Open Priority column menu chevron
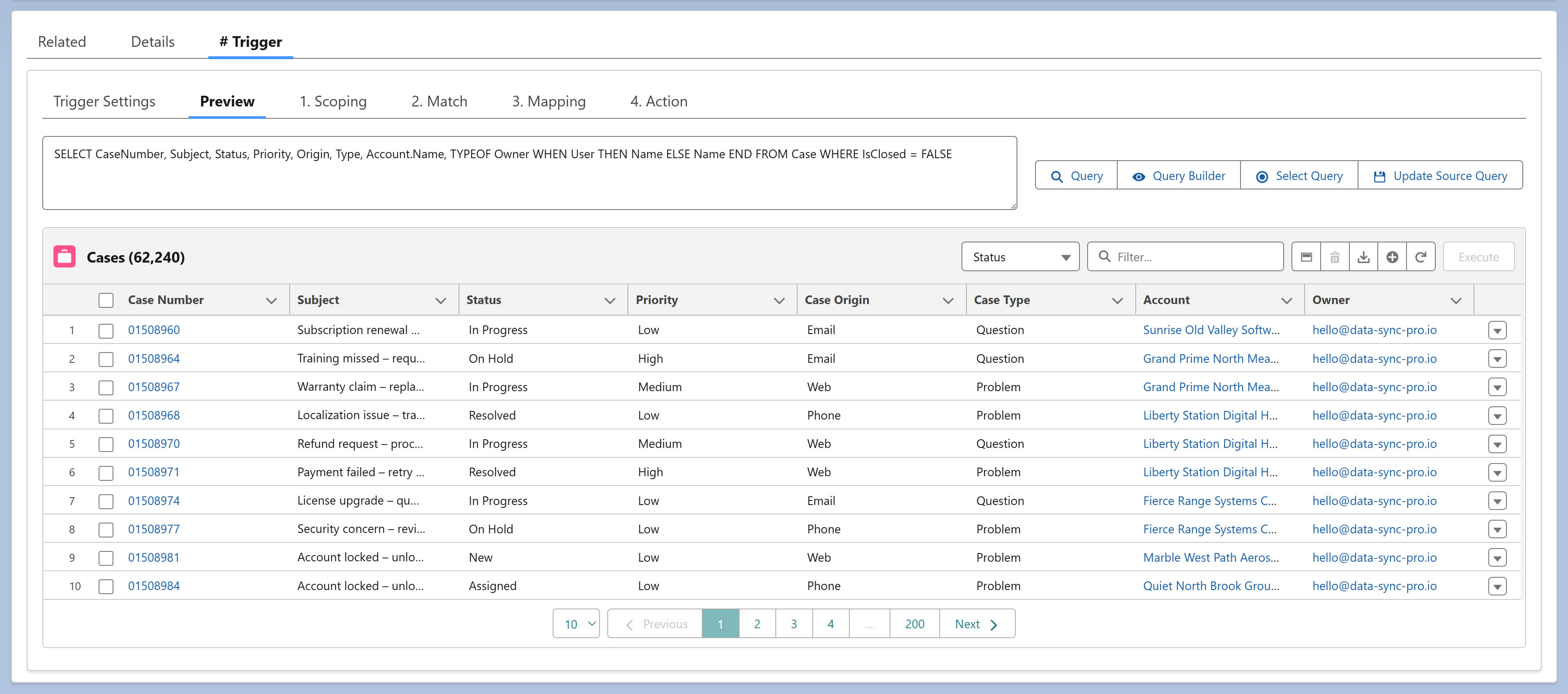The height and width of the screenshot is (694, 1568). pyautogui.click(x=779, y=300)
